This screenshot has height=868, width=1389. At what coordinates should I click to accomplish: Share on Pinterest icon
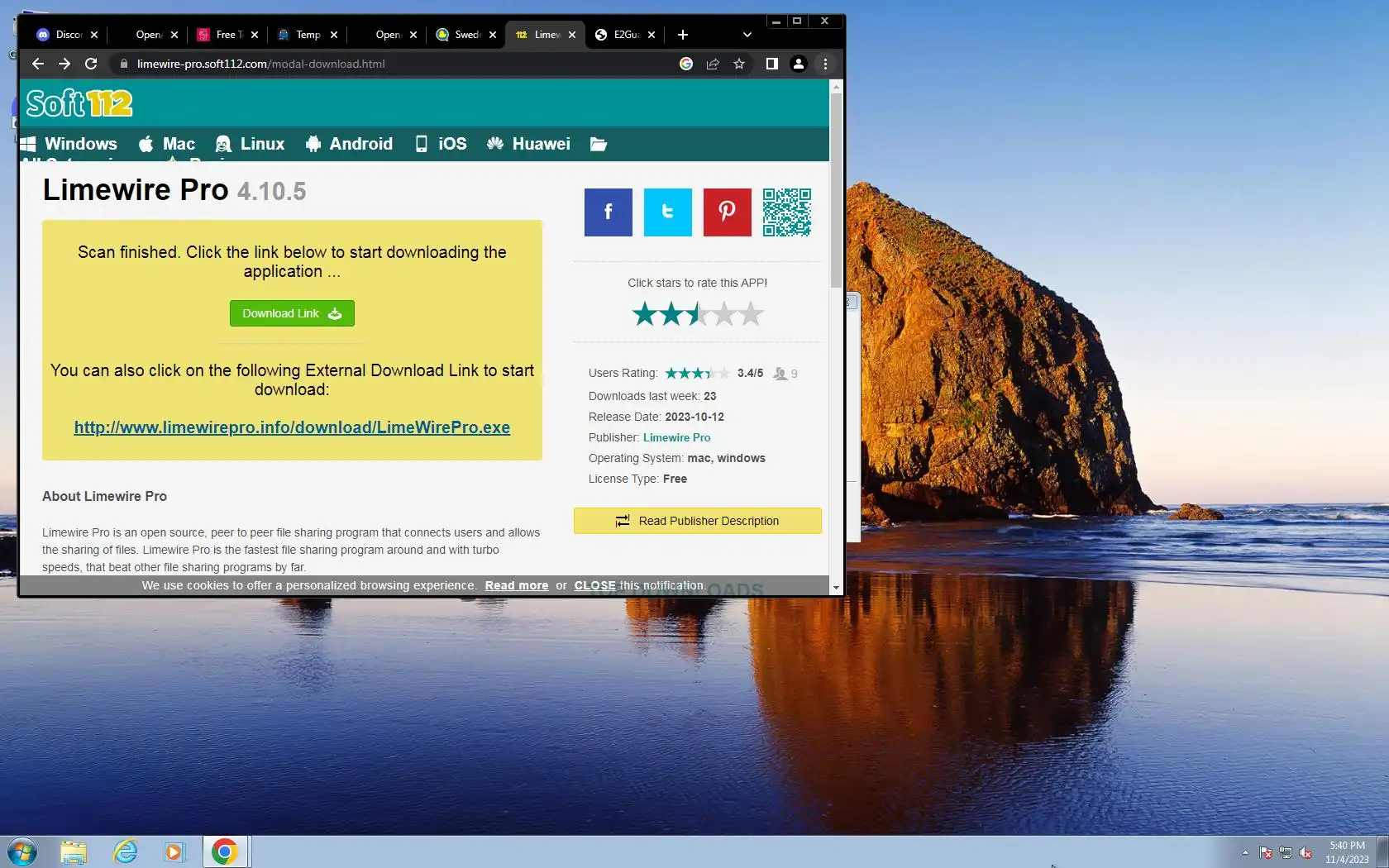[727, 212]
